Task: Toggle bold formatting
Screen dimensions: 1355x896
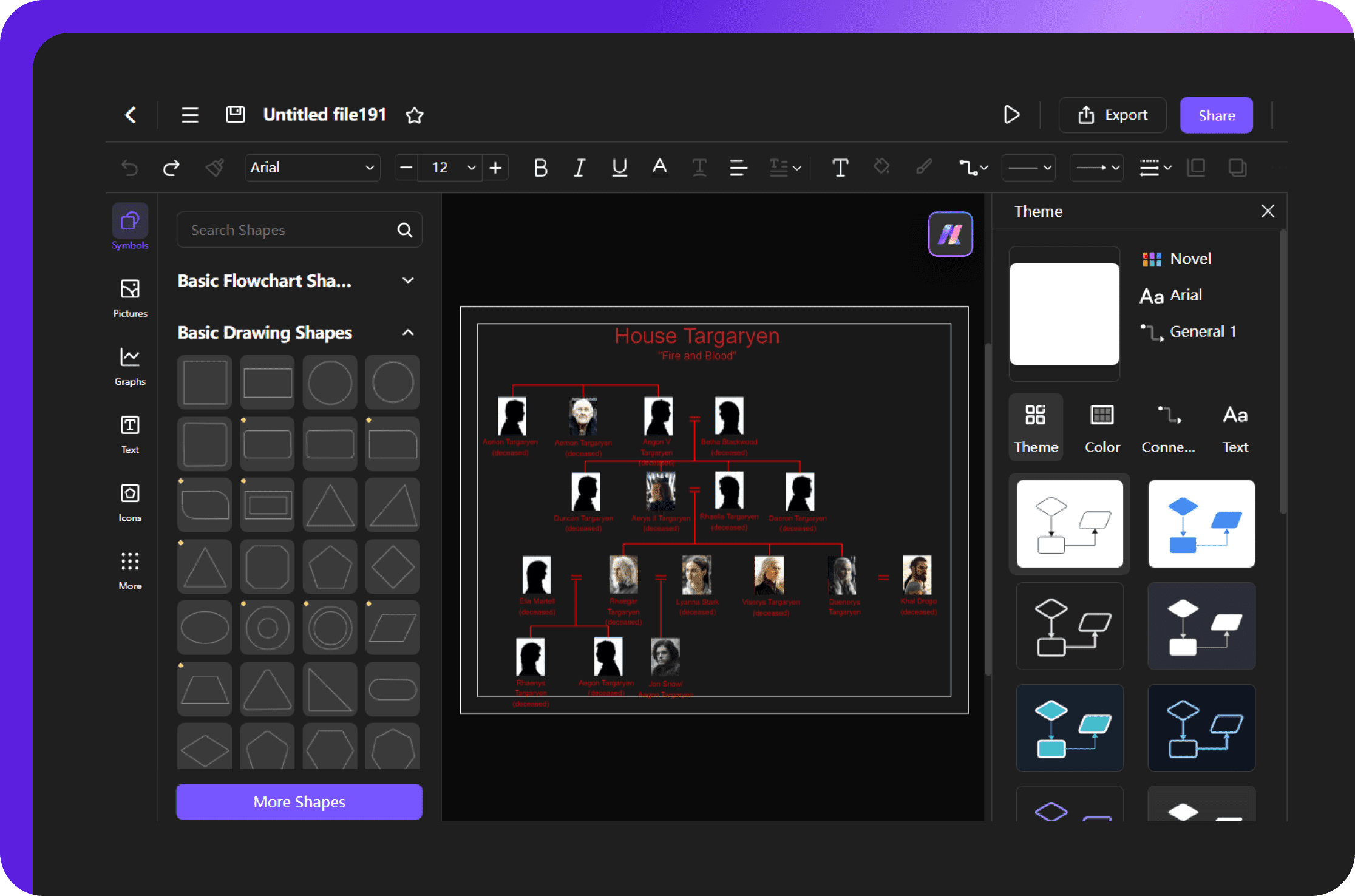Action: pyautogui.click(x=540, y=167)
